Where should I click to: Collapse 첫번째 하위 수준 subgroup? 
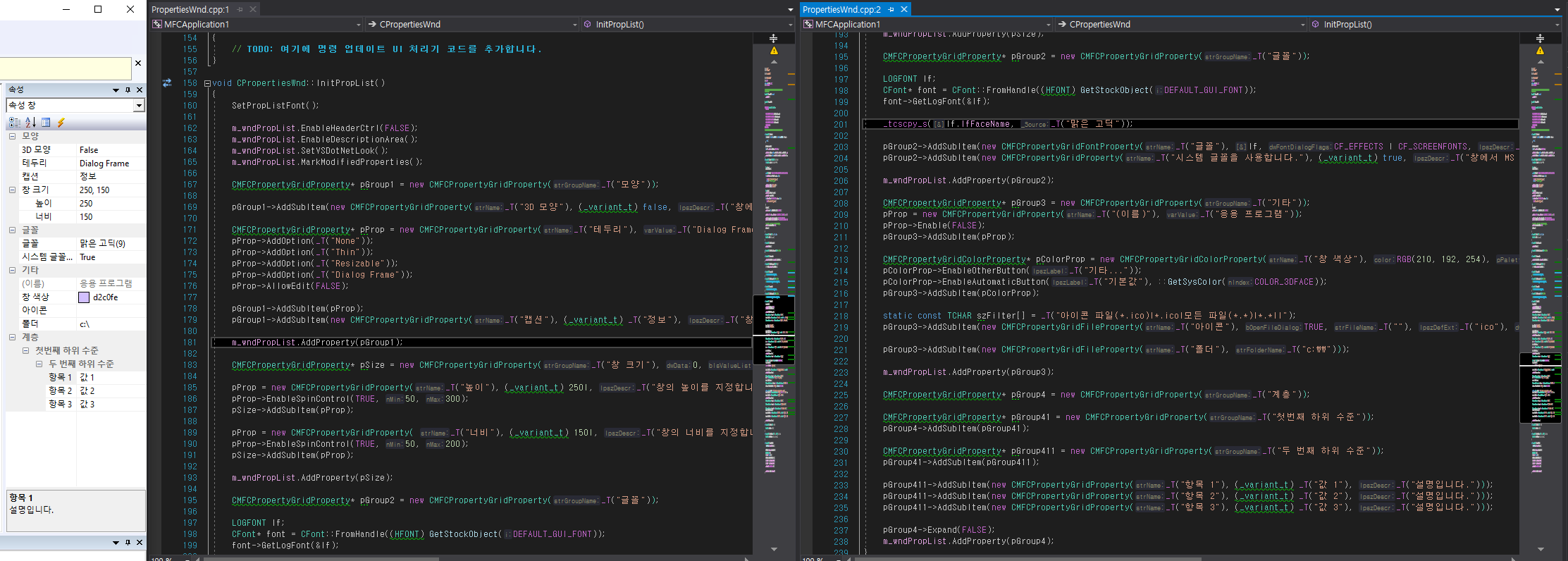(x=25, y=350)
